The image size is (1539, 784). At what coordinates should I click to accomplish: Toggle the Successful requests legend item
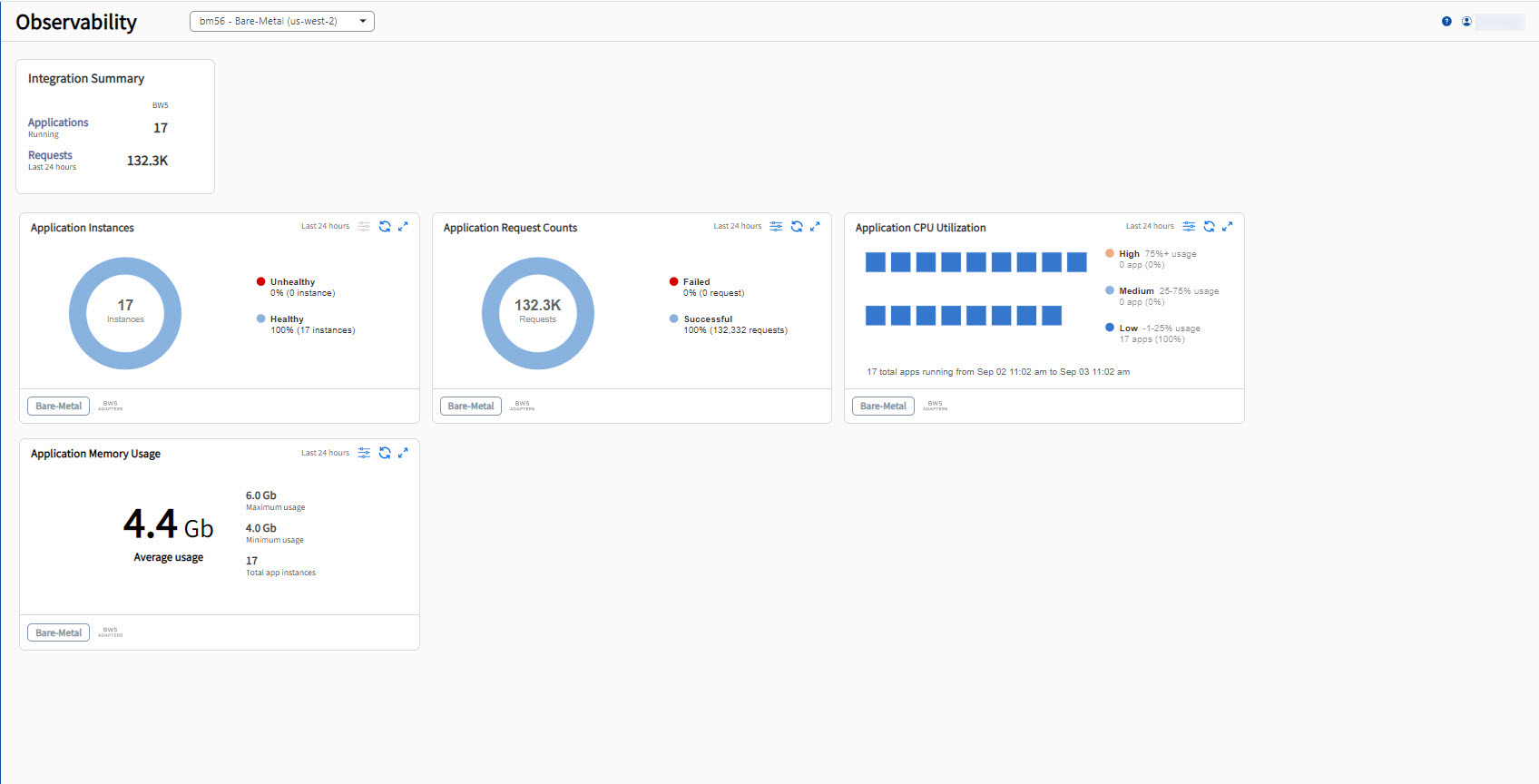click(x=707, y=319)
